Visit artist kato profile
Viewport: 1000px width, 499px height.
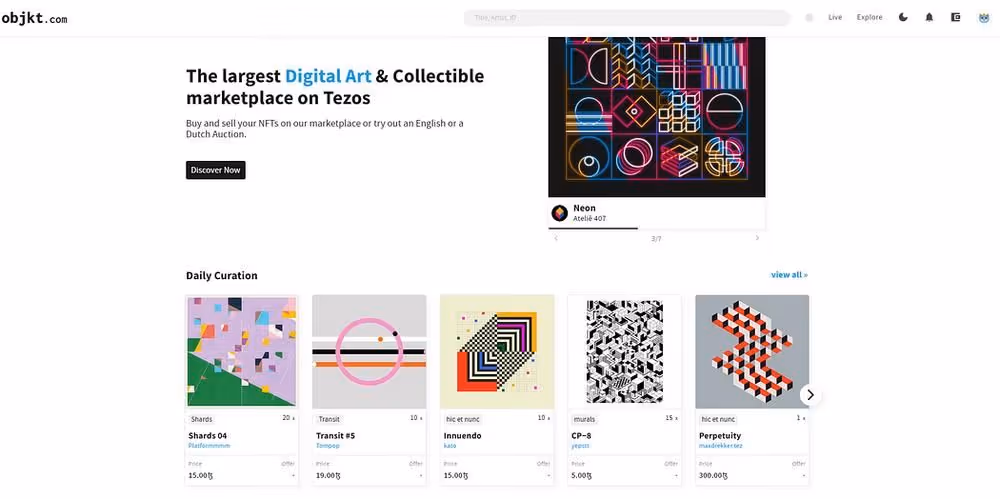coord(450,445)
